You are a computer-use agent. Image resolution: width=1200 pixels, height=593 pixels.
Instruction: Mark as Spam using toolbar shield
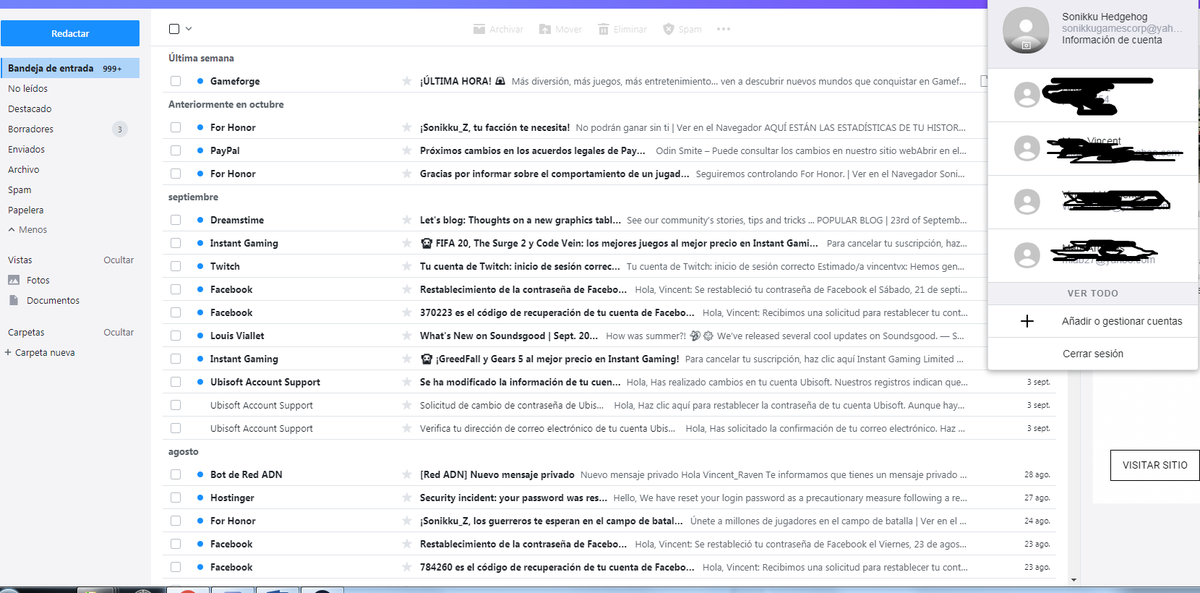682,30
